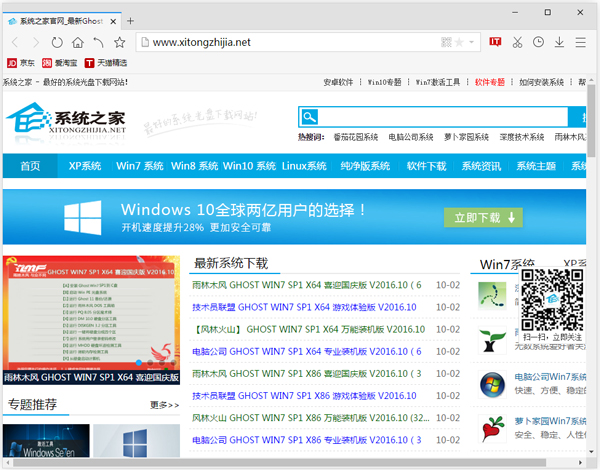600x470 pixels.
Task: Select the blue slideshow indicator dot
Action: (x=139, y=362)
